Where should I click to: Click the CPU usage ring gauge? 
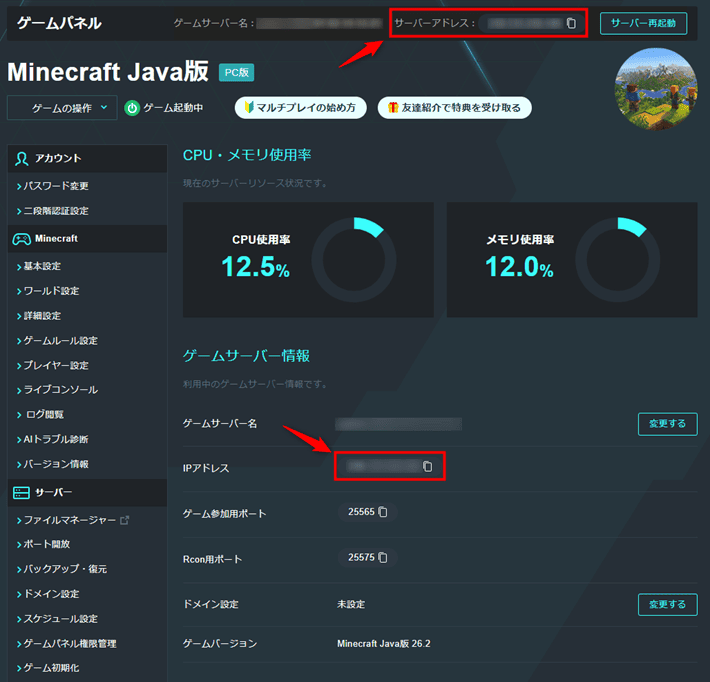tap(354, 260)
